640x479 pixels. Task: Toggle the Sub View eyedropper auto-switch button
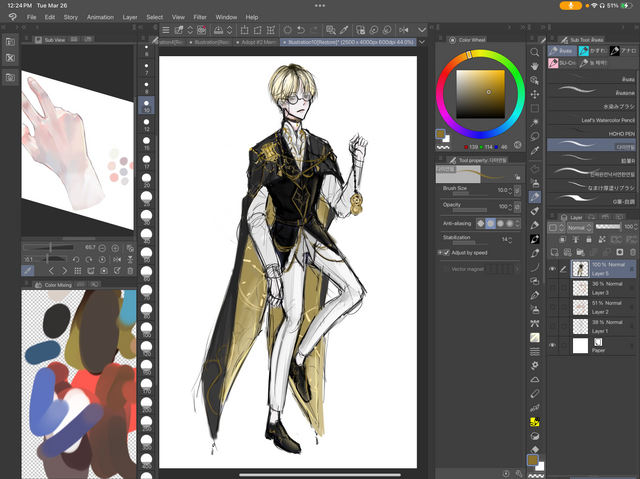coord(28,271)
